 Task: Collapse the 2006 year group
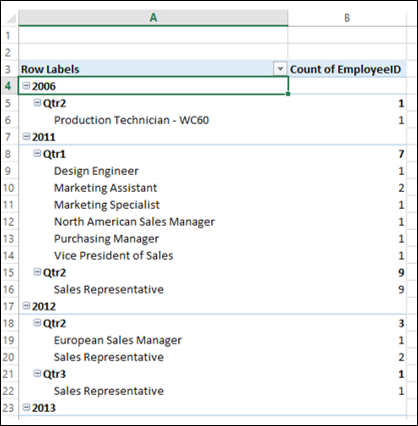26,86
